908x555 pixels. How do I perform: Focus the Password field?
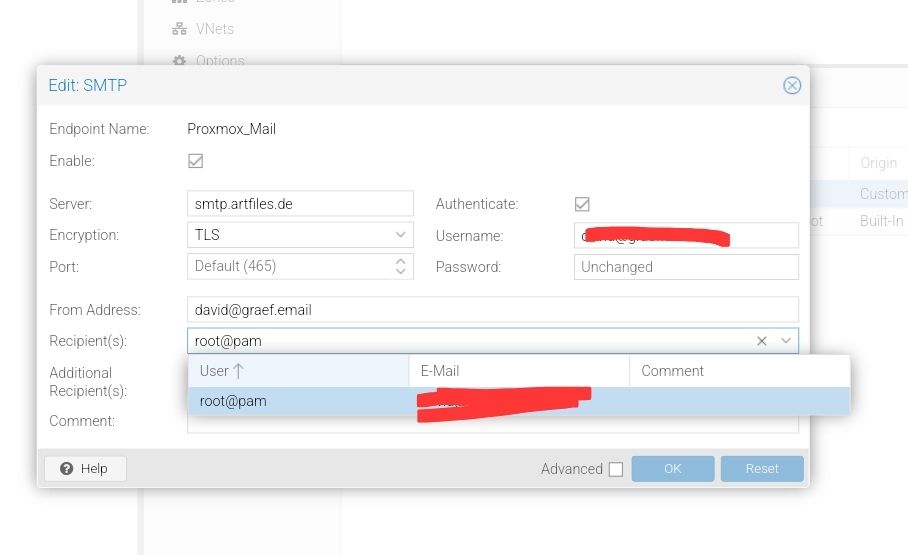coord(687,267)
